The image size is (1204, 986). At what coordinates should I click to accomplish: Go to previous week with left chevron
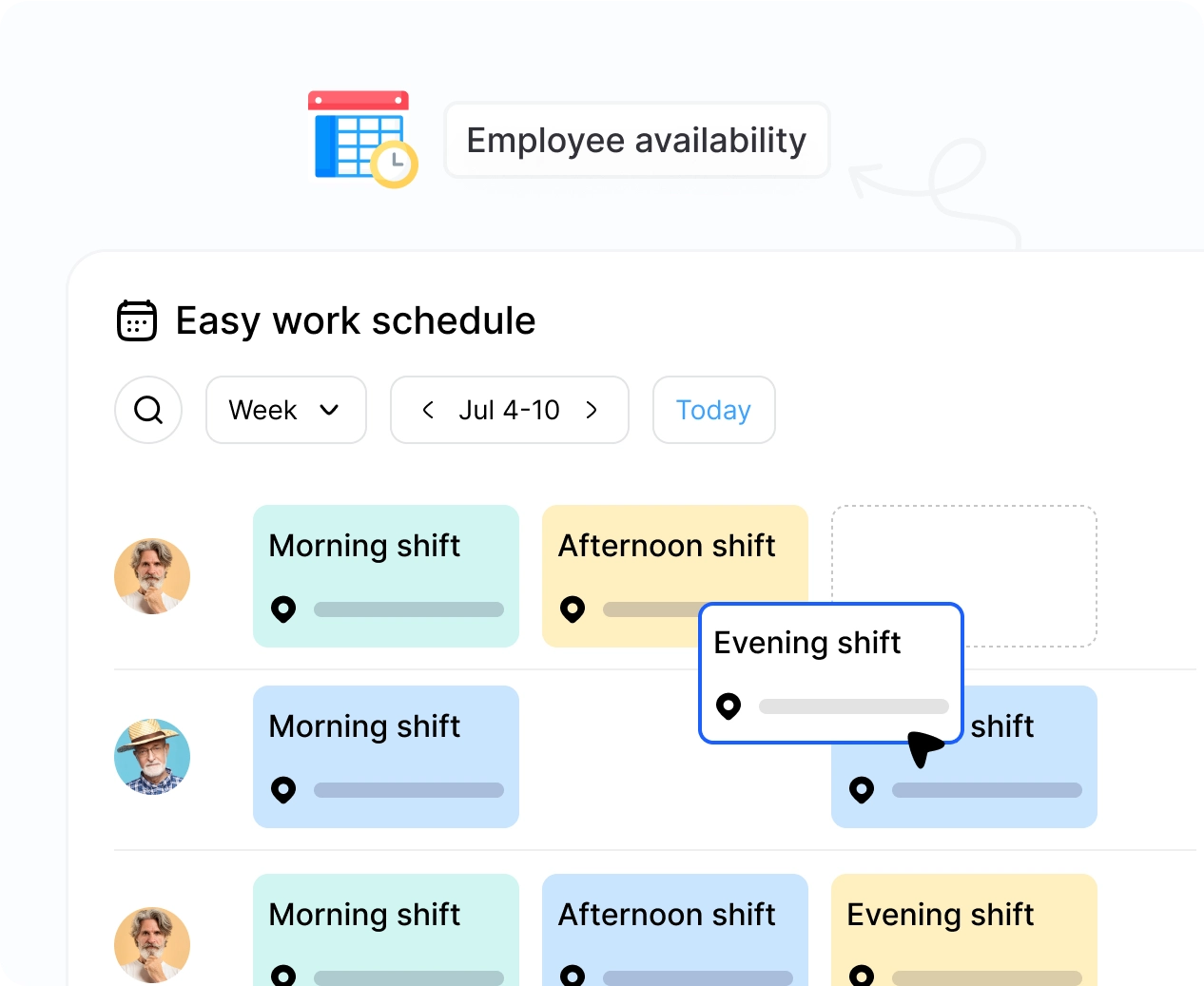tap(428, 410)
